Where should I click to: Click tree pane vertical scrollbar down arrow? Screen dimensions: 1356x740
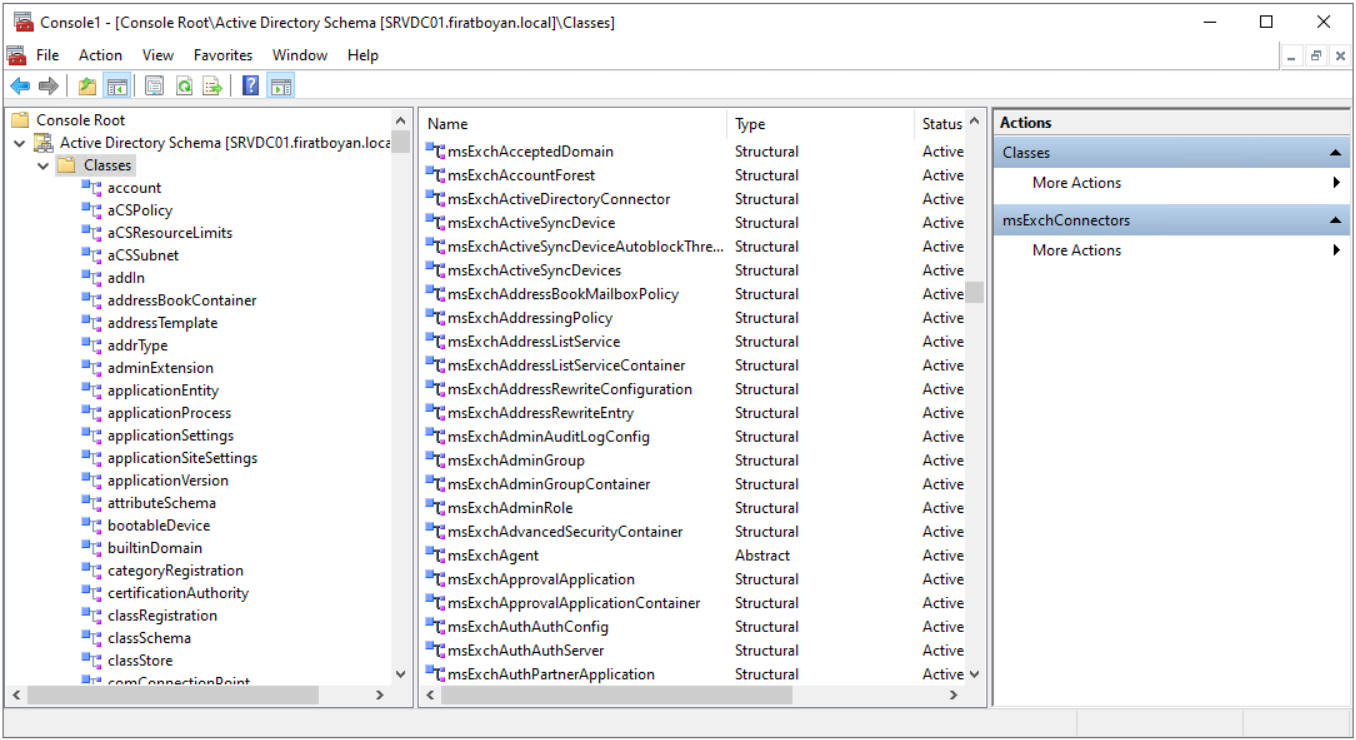point(401,674)
